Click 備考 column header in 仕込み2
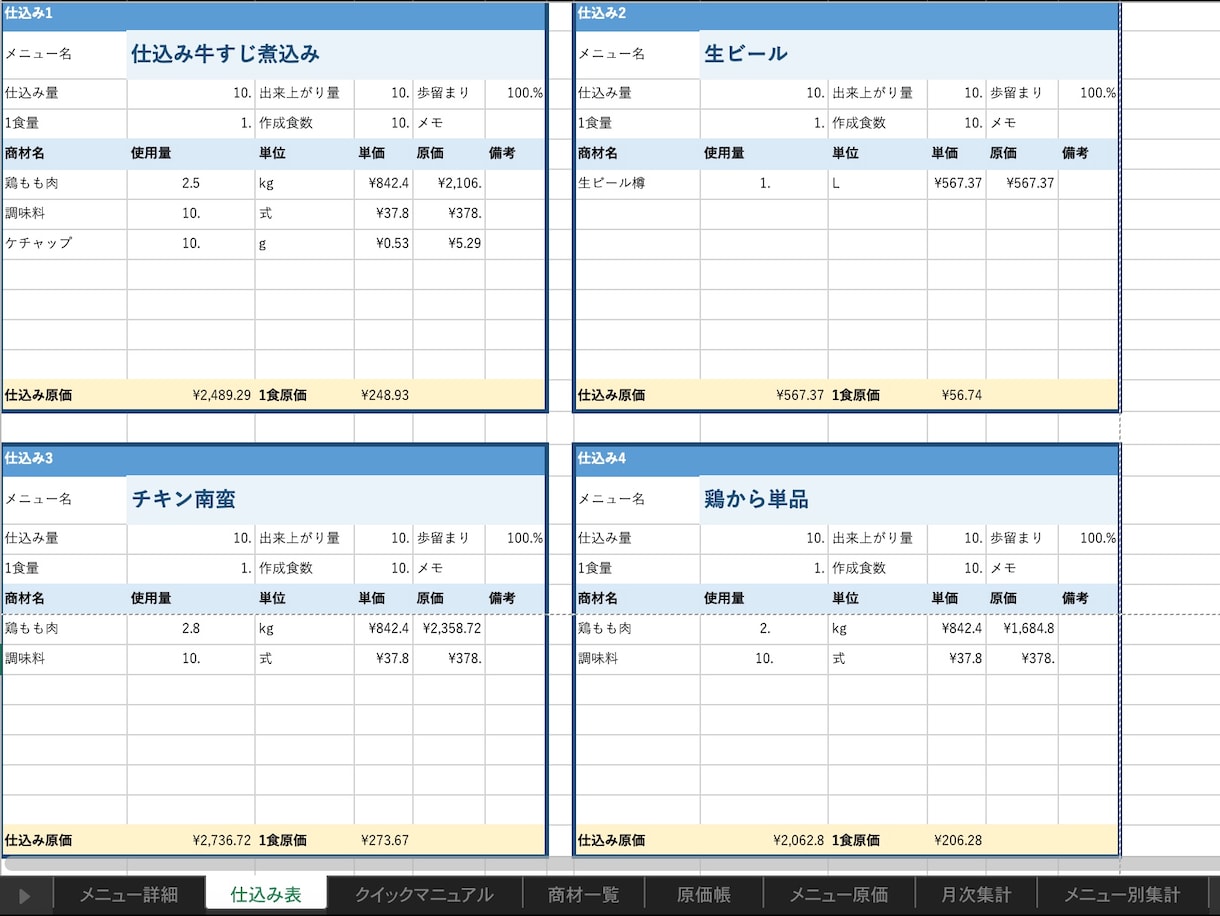 pyautogui.click(x=1088, y=153)
